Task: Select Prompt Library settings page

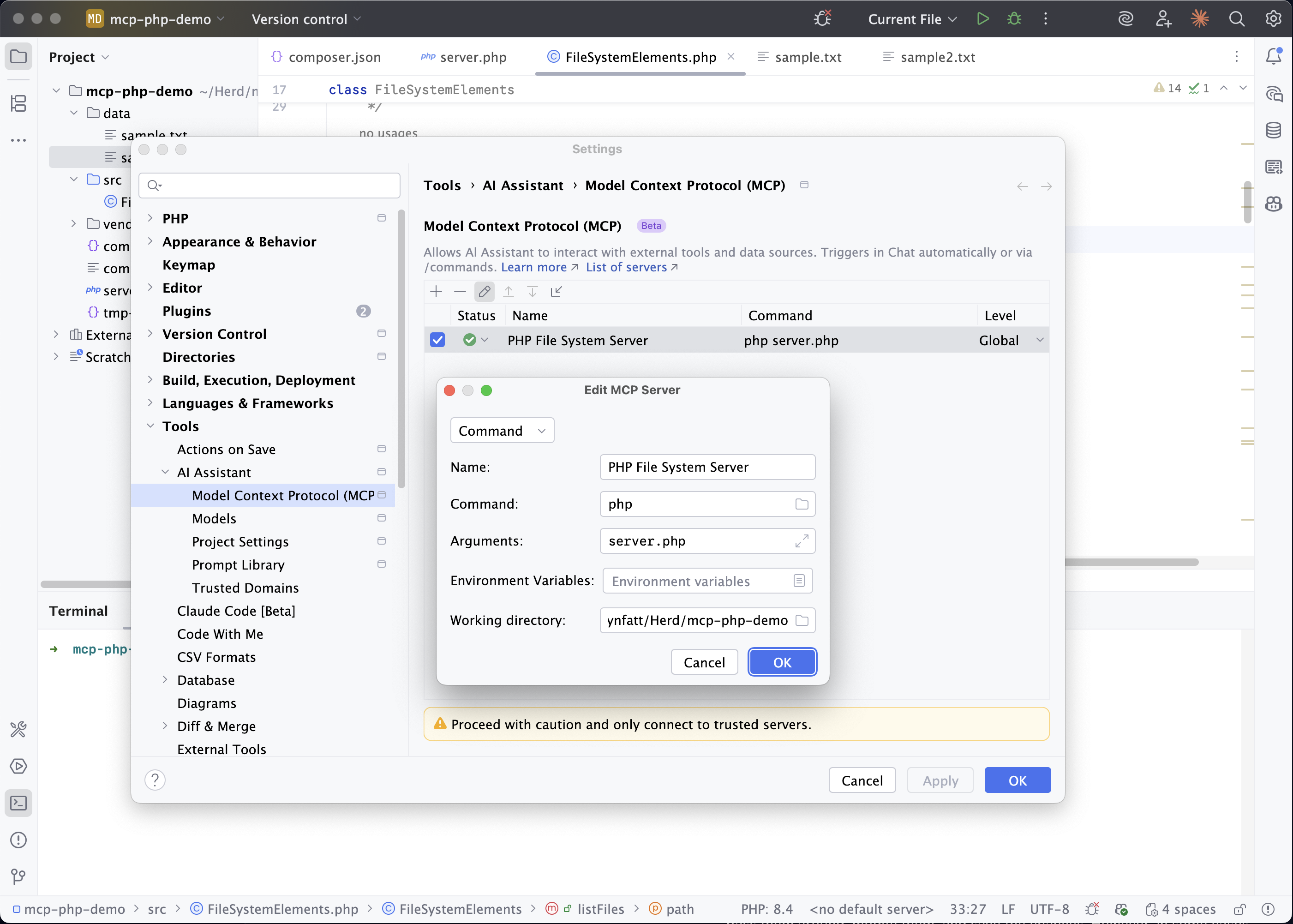Action: tap(238, 564)
